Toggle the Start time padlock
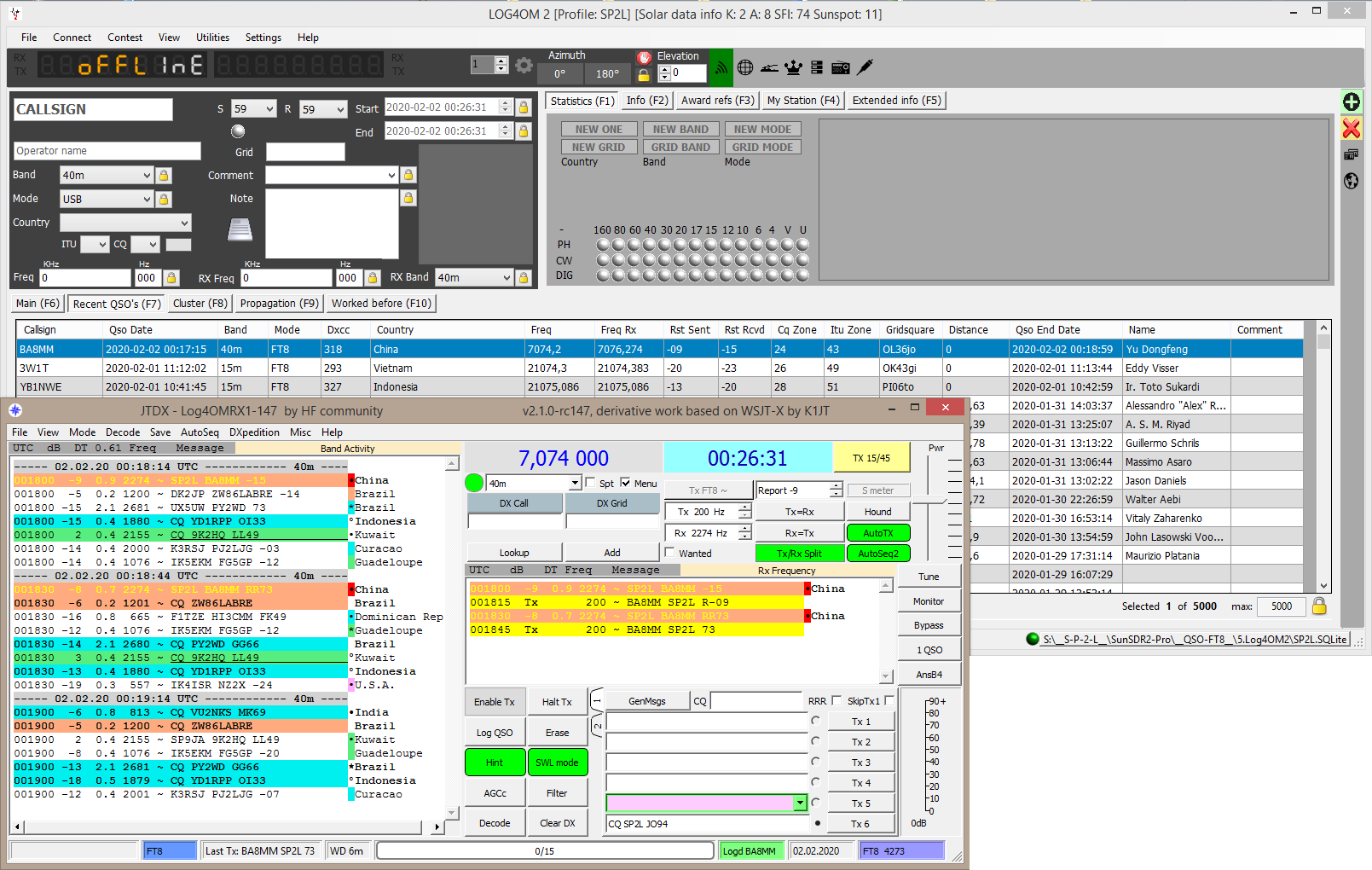The width and height of the screenshot is (1372, 870). [524, 107]
